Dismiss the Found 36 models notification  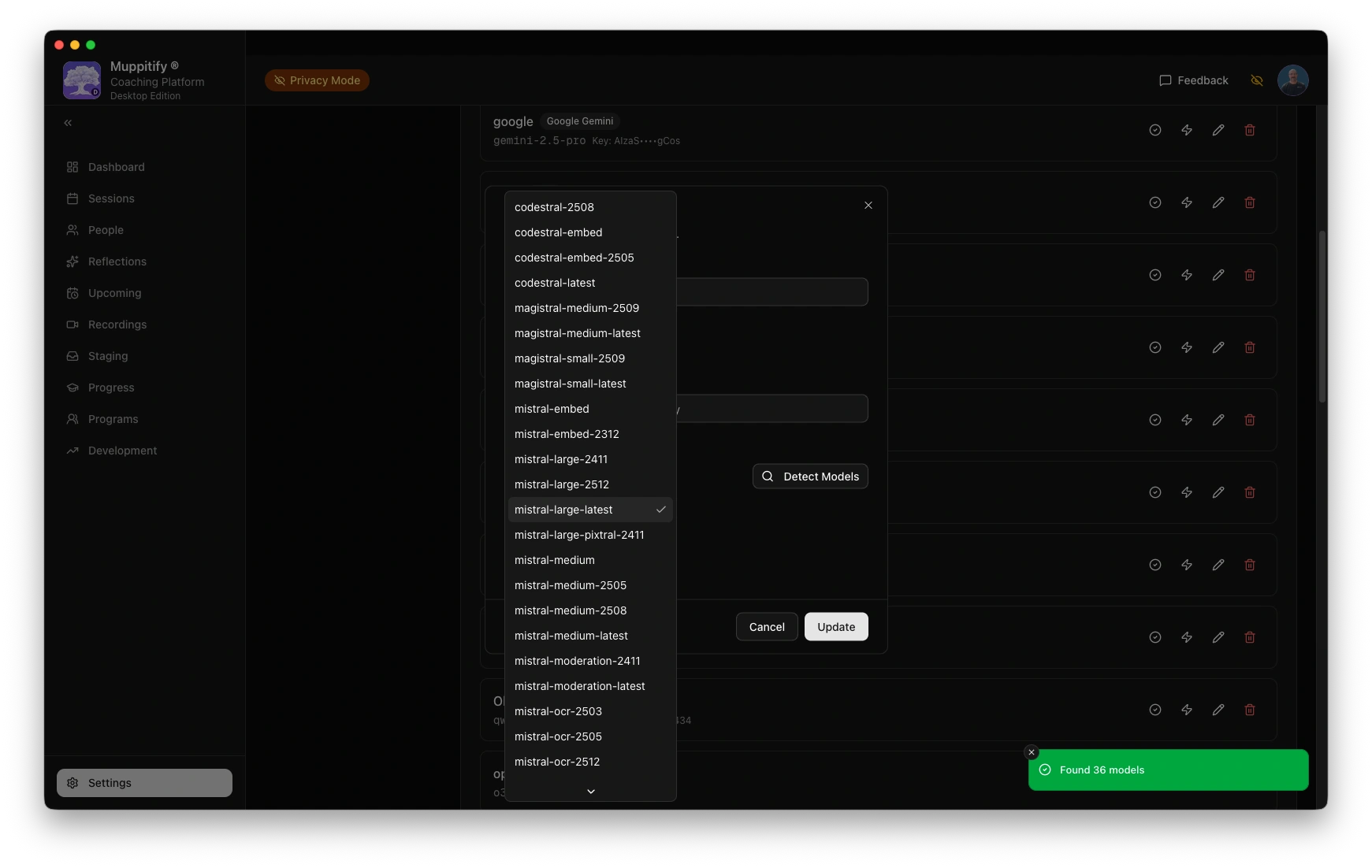[x=1031, y=752]
